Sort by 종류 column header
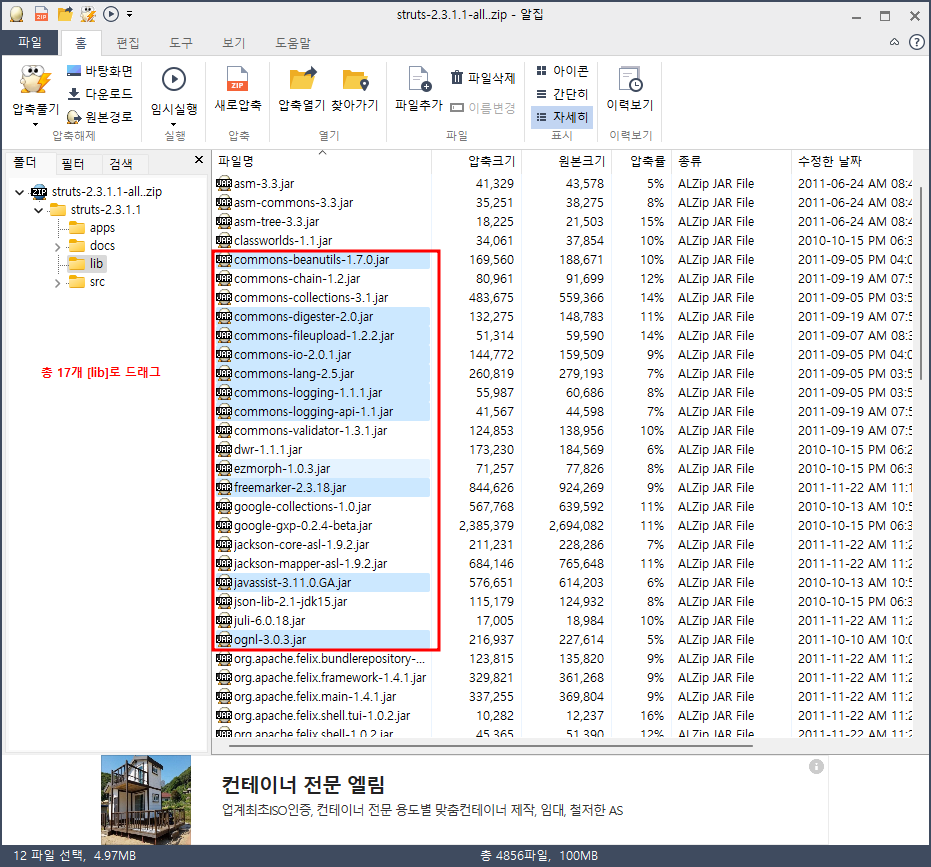Image resolution: width=931 pixels, height=867 pixels. [x=732, y=161]
